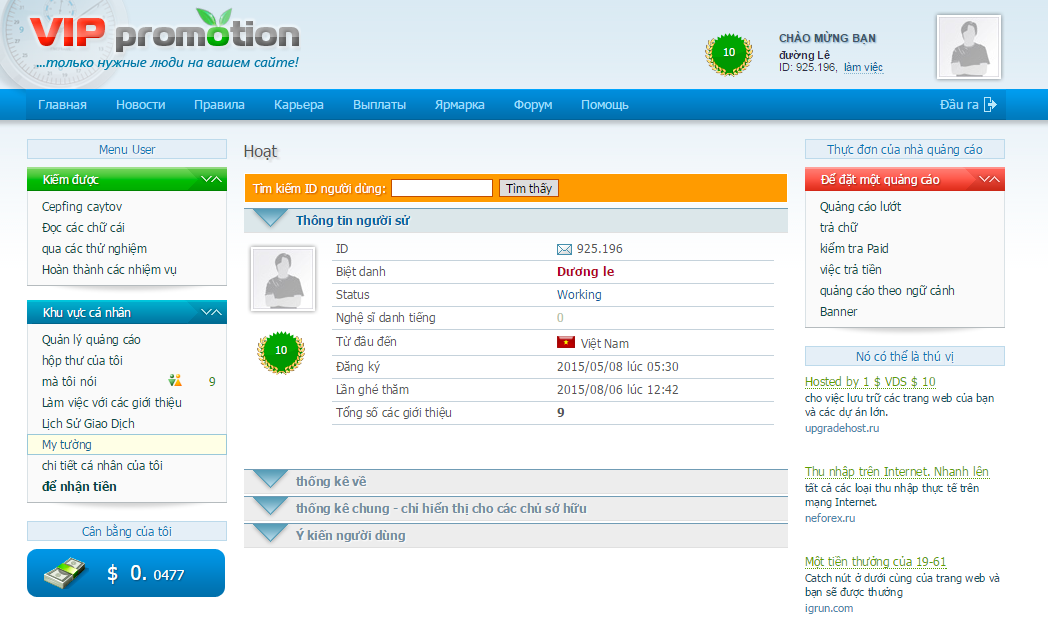Open the Главная menu item
This screenshot has height=623, width=1048.
pos(62,105)
